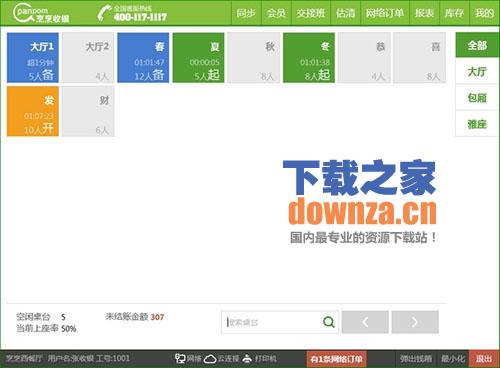500x368 pixels.
Task: Open table 夏 timer 00:00:05
Action: tap(198, 57)
